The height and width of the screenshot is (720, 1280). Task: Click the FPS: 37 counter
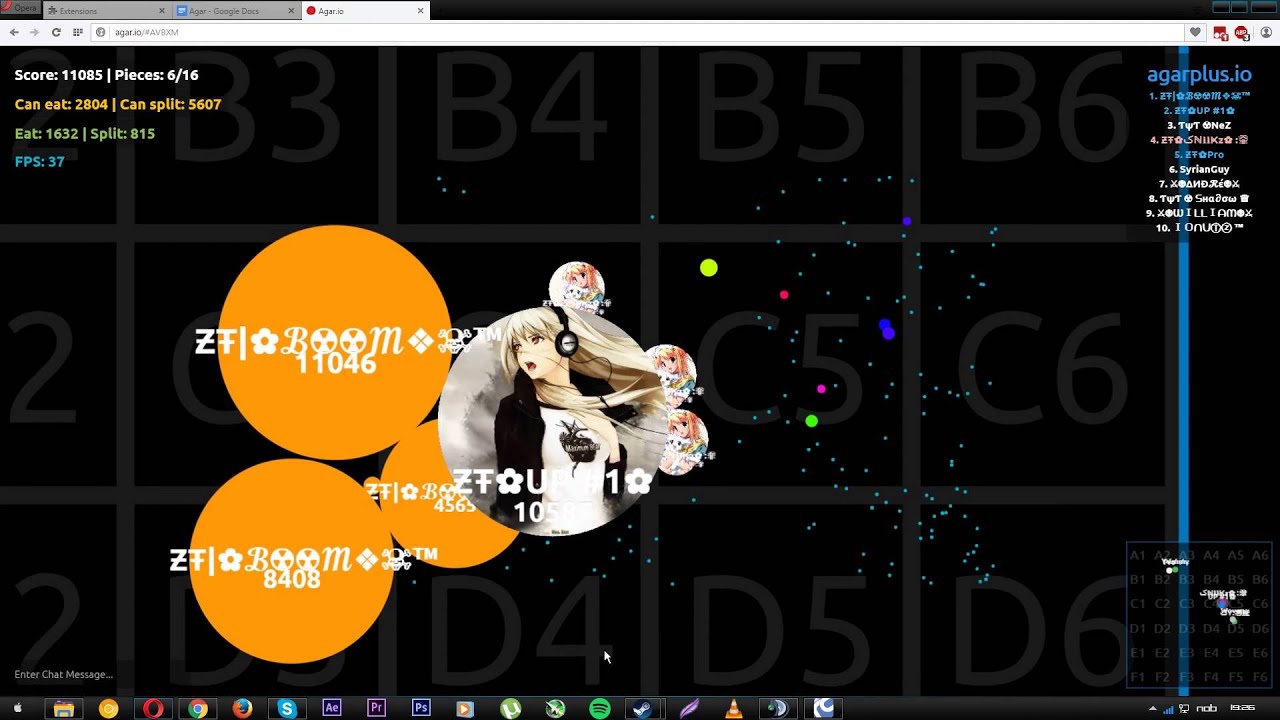click(x=39, y=161)
